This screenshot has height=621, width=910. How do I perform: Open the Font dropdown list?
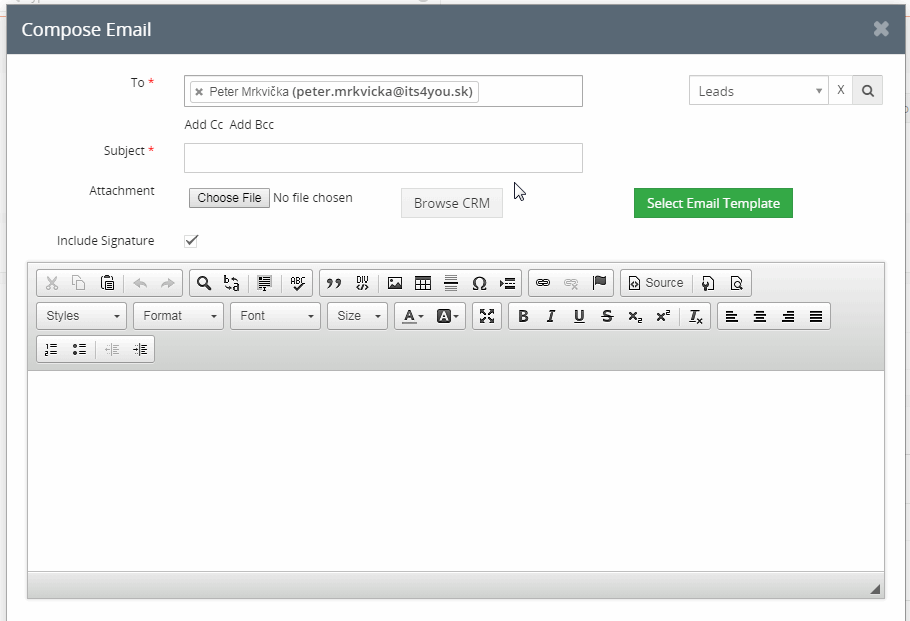tap(275, 316)
